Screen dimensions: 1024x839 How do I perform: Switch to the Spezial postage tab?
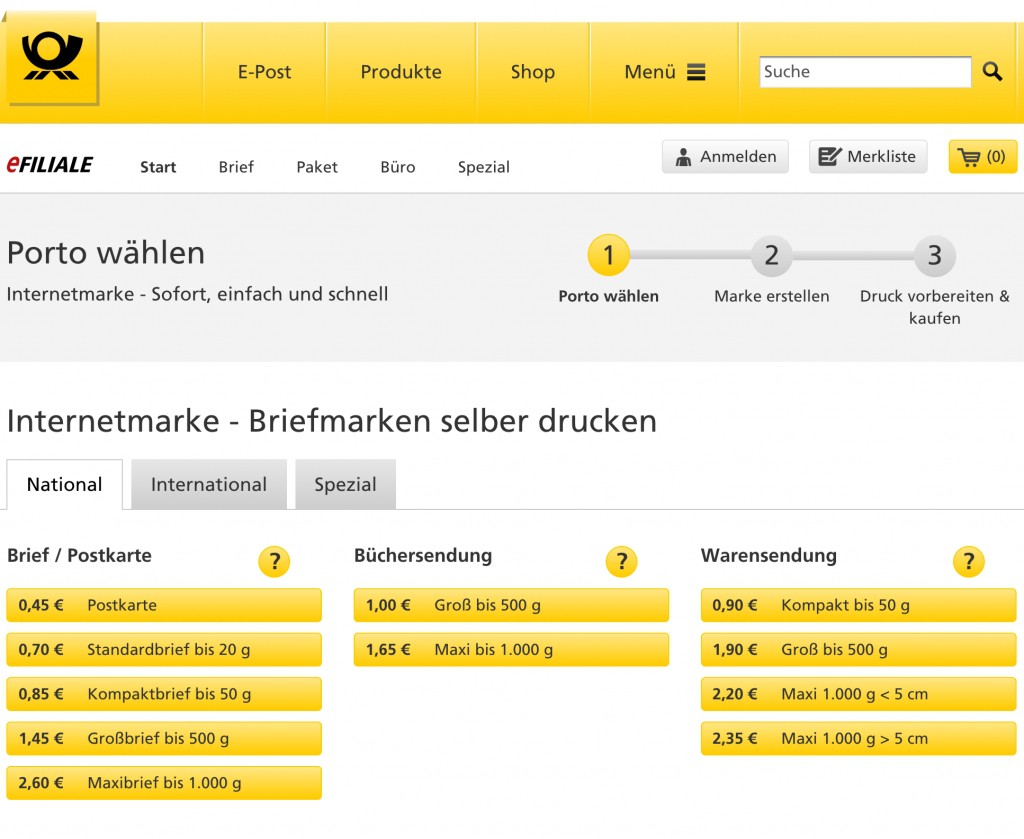click(x=345, y=485)
